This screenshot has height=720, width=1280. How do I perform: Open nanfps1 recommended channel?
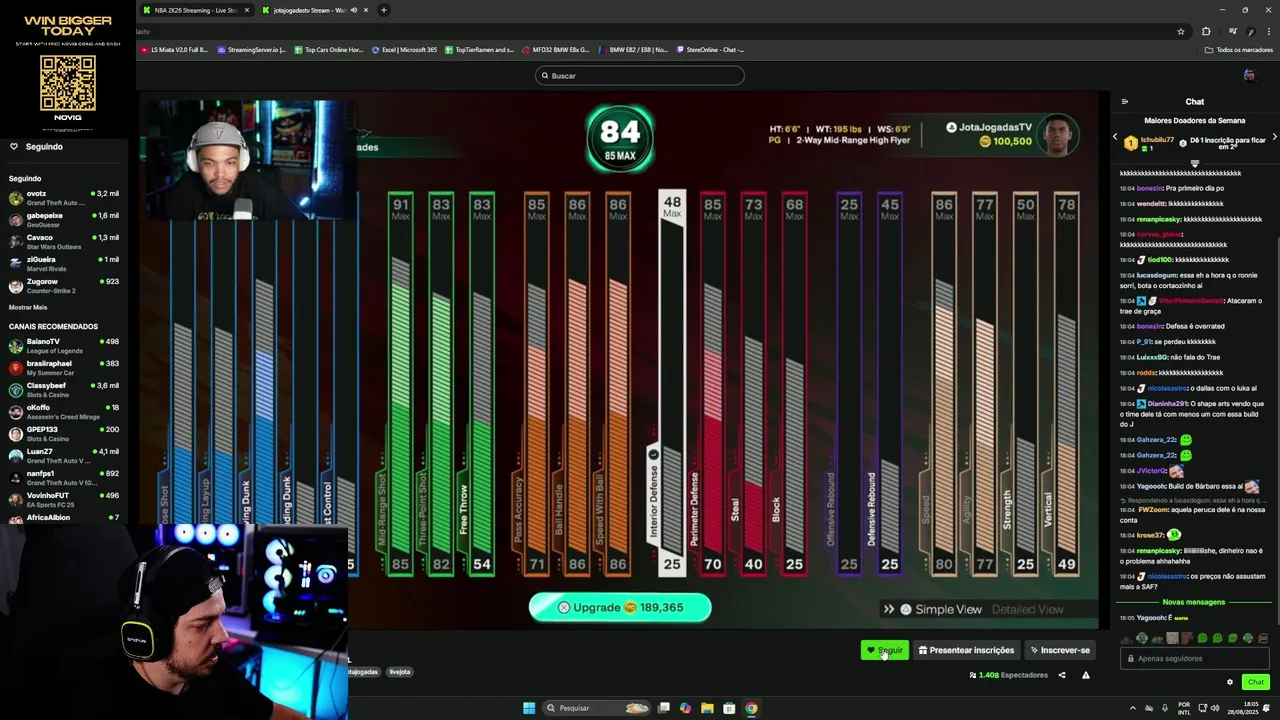64,477
